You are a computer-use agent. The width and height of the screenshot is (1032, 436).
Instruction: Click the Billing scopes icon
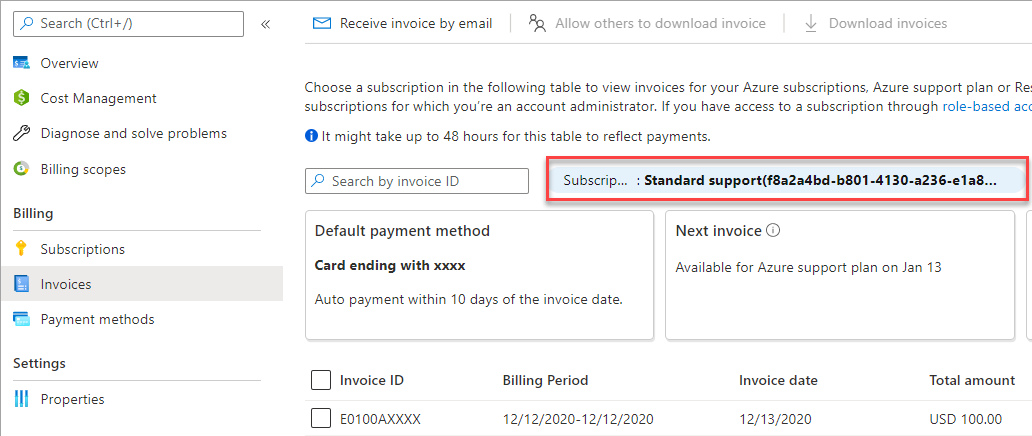[x=21, y=169]
